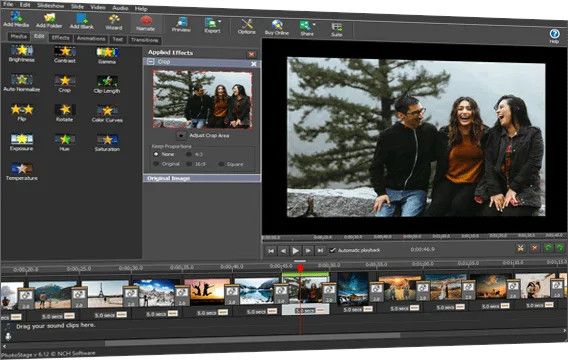568x360 pixels.
Task: Select the Square proportion radio button
Action: pos(221,164)
